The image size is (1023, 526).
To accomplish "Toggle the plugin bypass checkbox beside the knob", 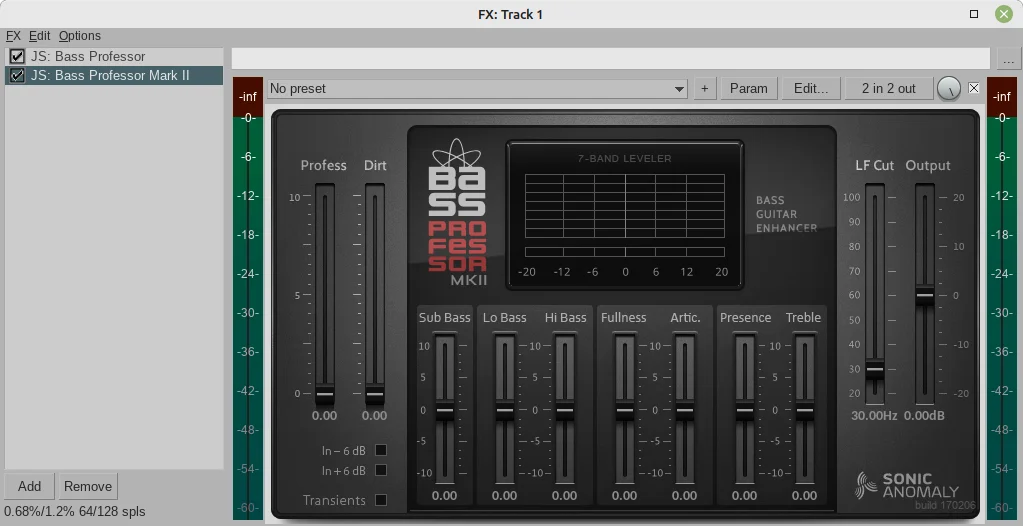I will click(973, 88).
